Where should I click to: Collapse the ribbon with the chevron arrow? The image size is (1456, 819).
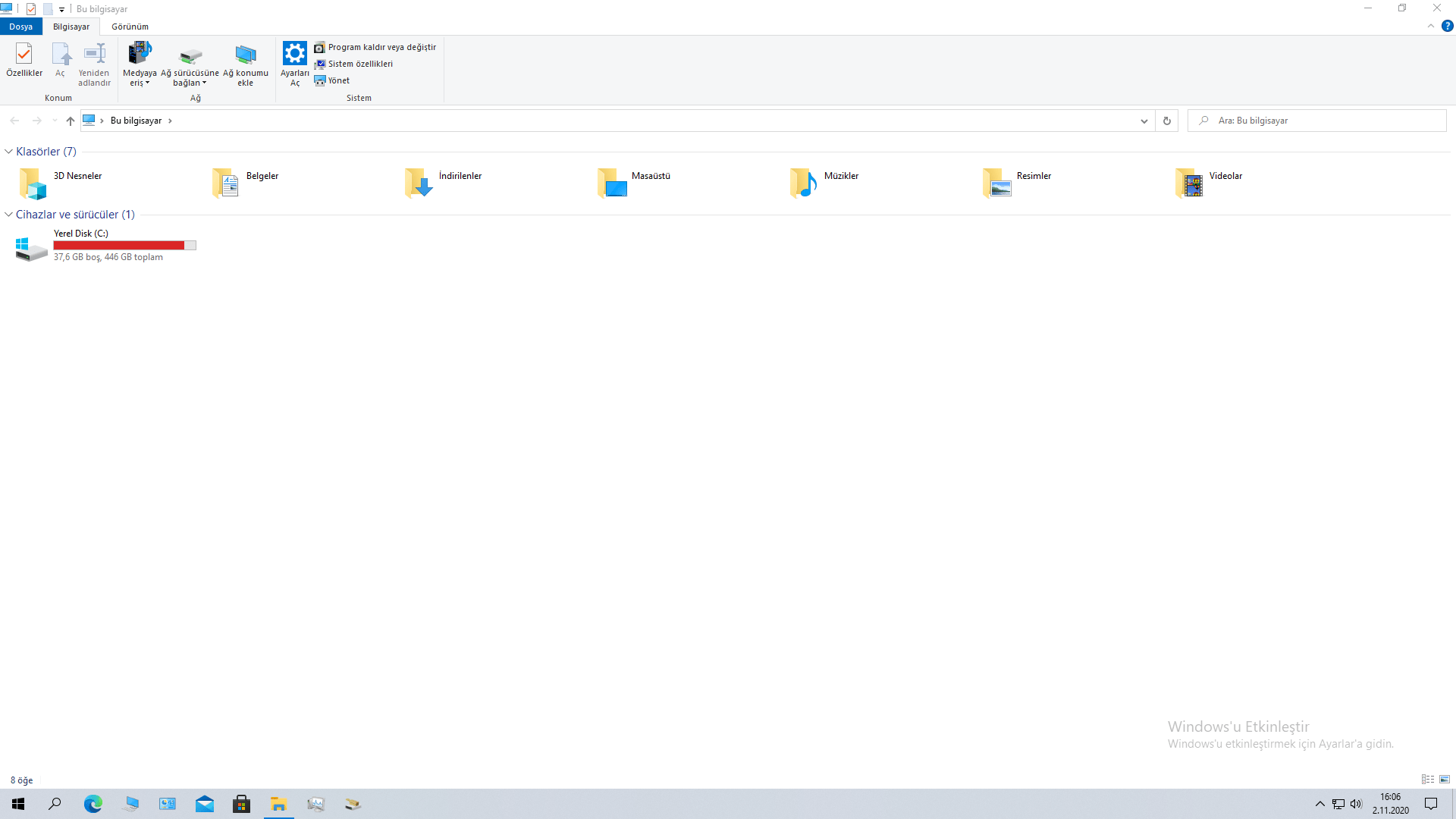coord(1431,26)
